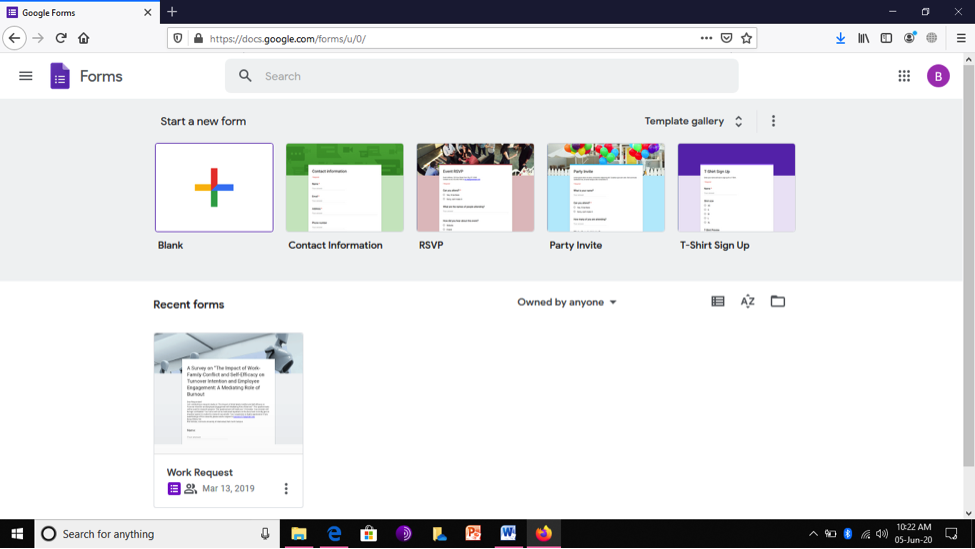
Task: Open Microsoft Store from the taskbar
Action: point(369,534)
